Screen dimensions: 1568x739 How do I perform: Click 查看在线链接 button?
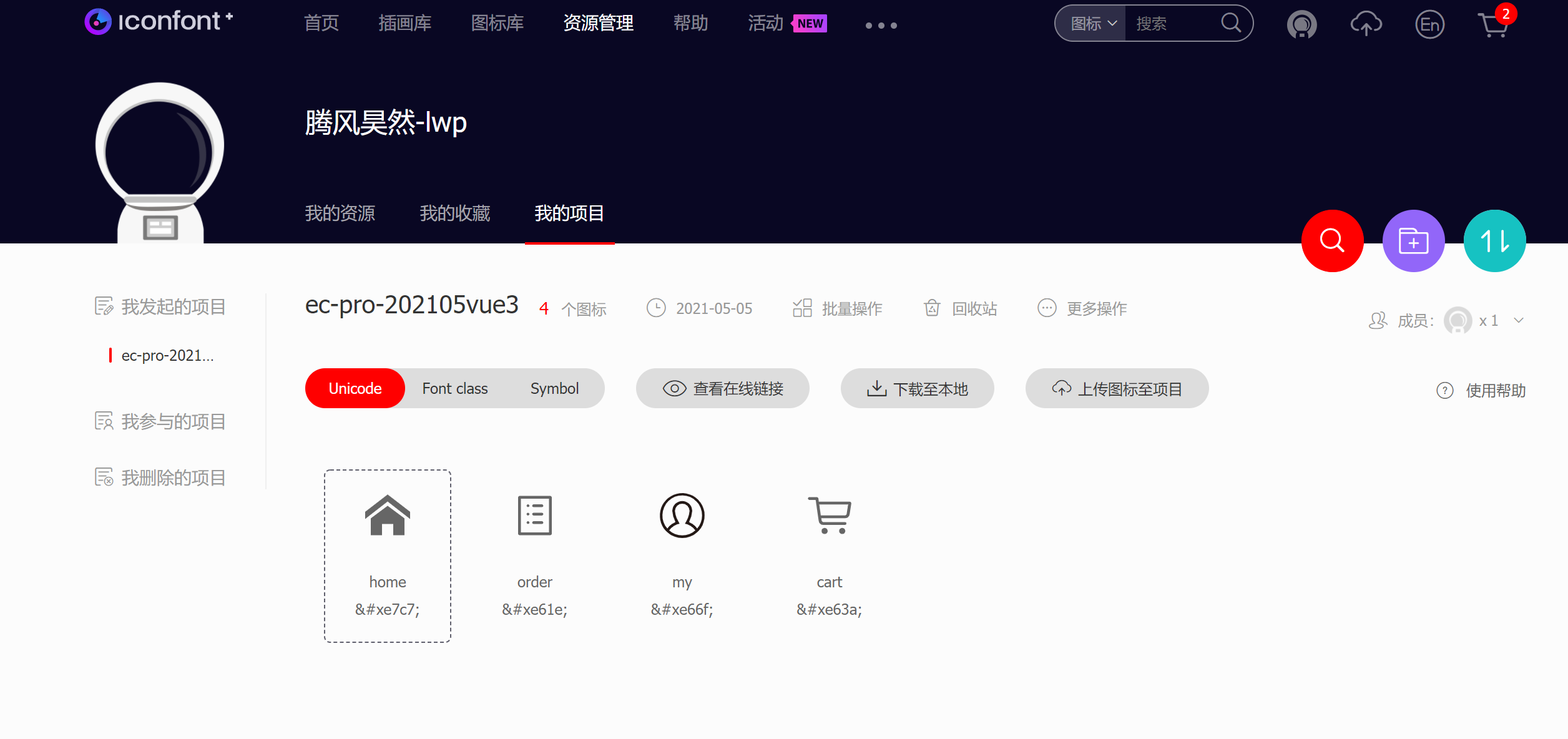point(722,388)
